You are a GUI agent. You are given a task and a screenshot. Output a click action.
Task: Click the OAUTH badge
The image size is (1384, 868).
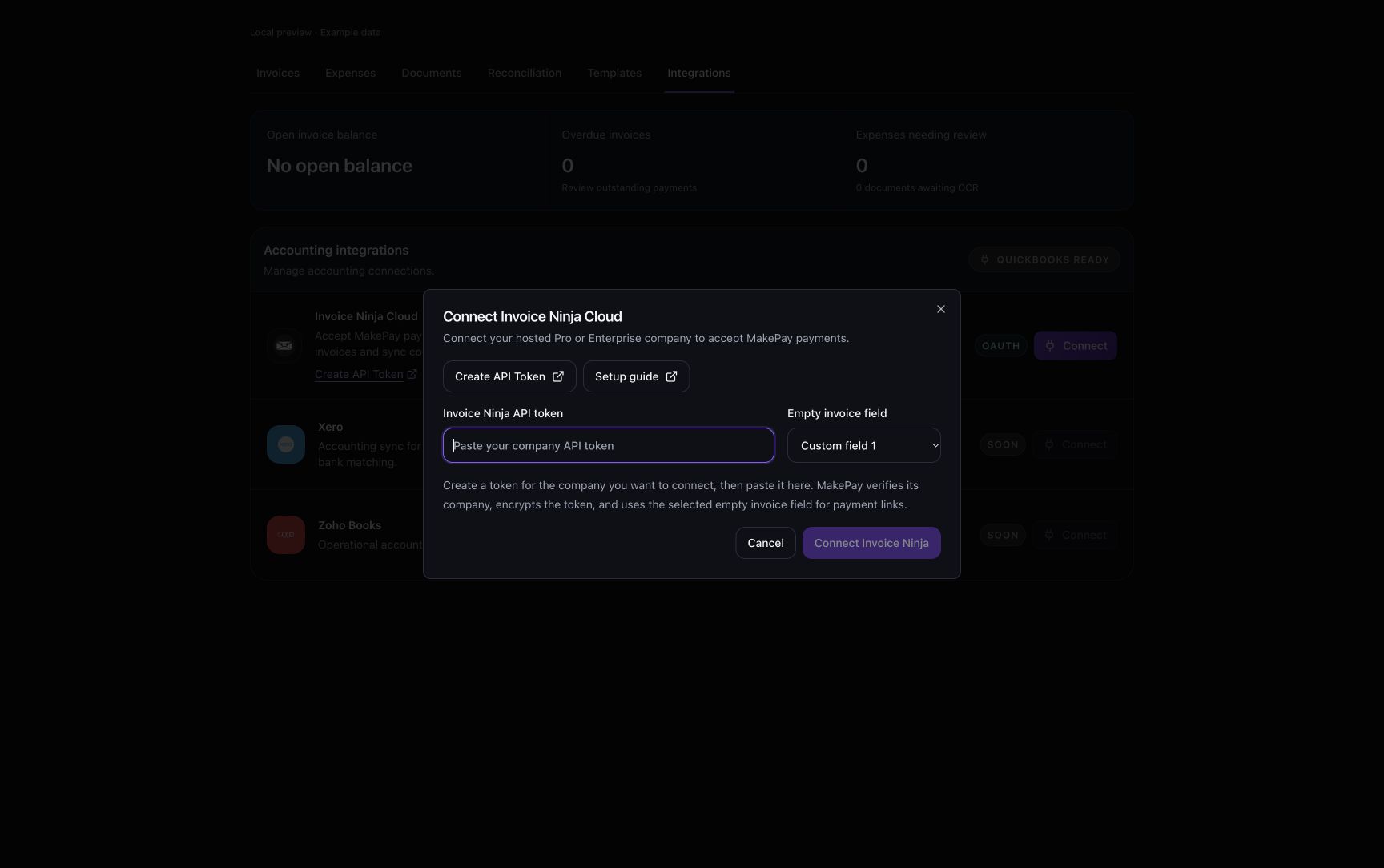1001,346
